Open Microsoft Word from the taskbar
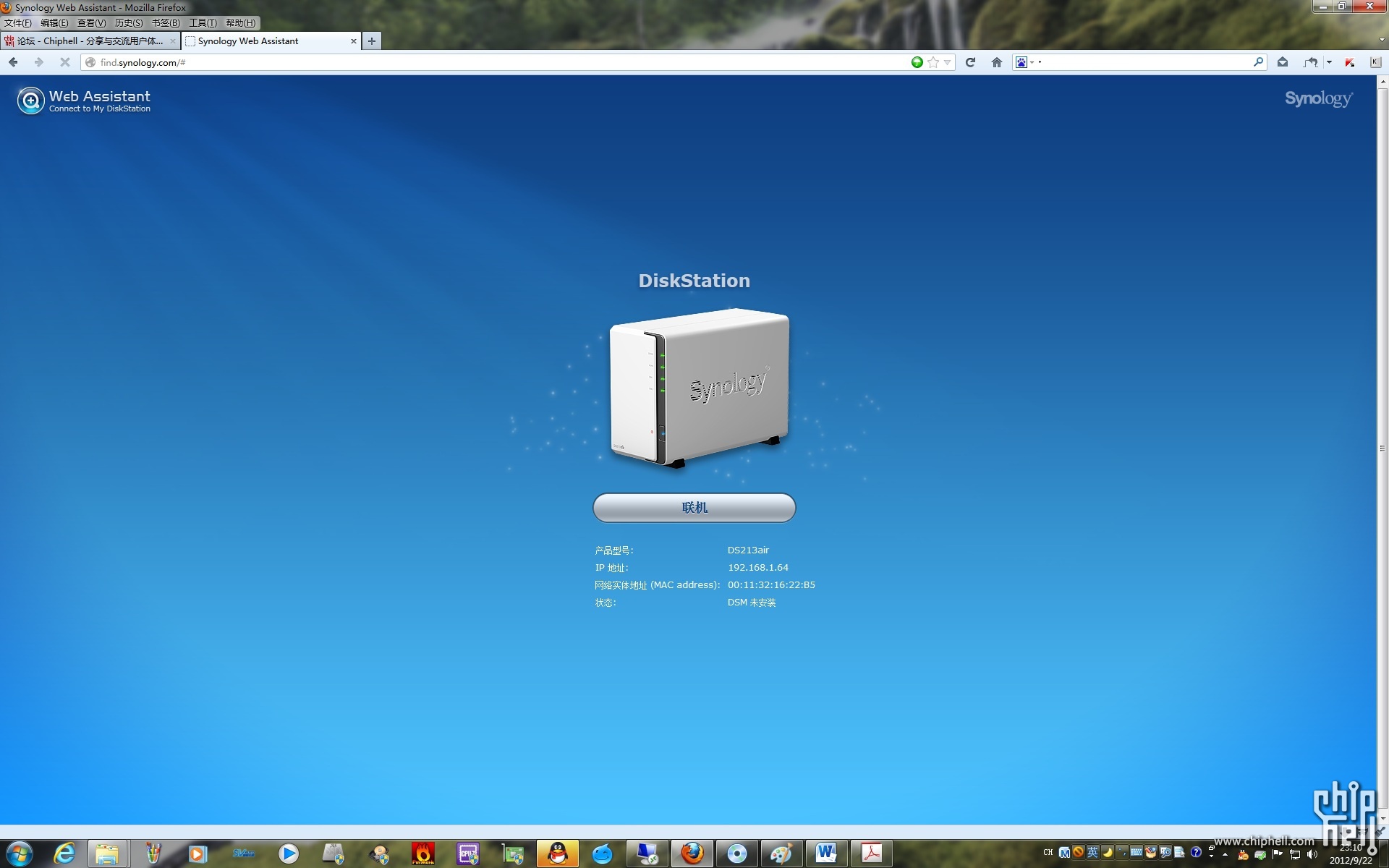 (x=826, y=854)
